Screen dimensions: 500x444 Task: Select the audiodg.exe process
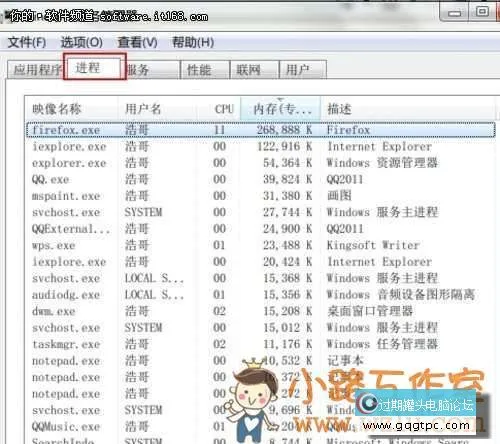point(261,295)
